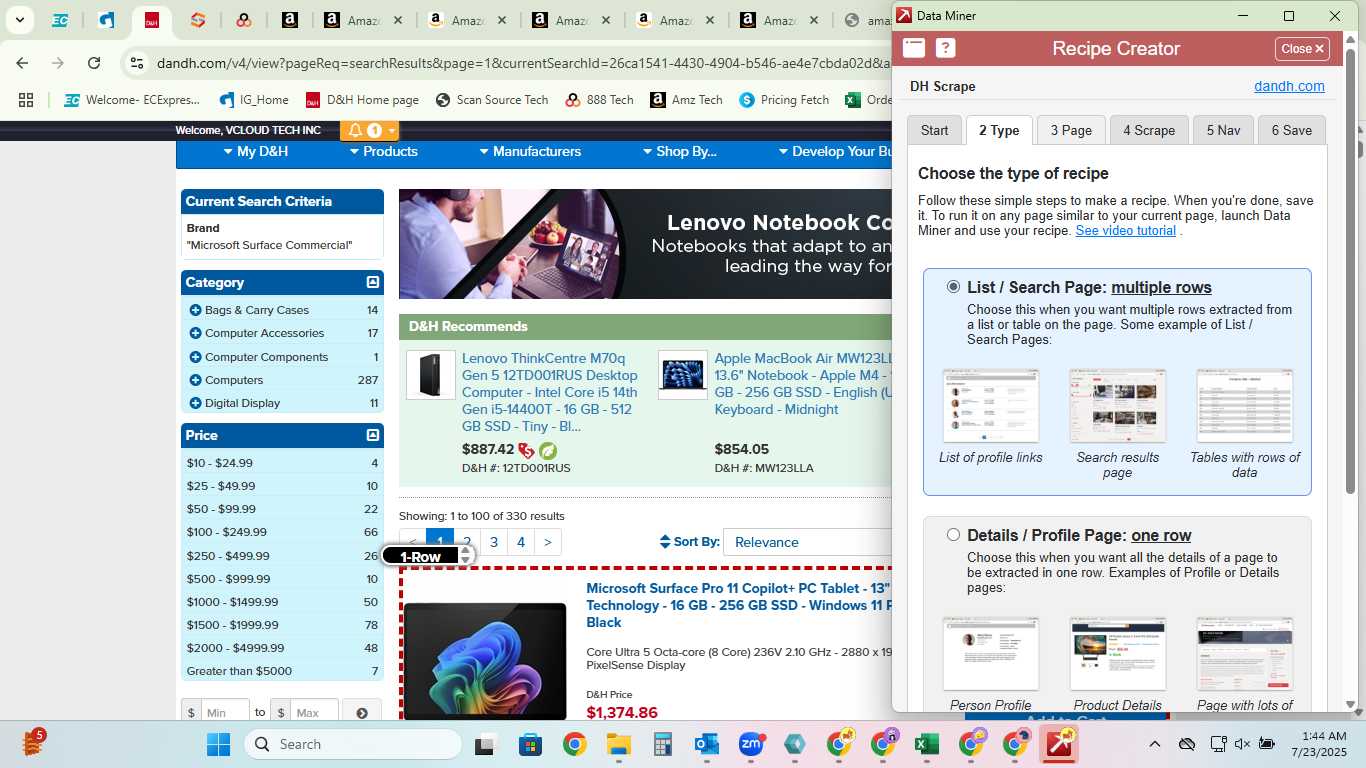Open the My D&H menu
The height and width of the screenshot is (768, 1366).
coord(254,151)
